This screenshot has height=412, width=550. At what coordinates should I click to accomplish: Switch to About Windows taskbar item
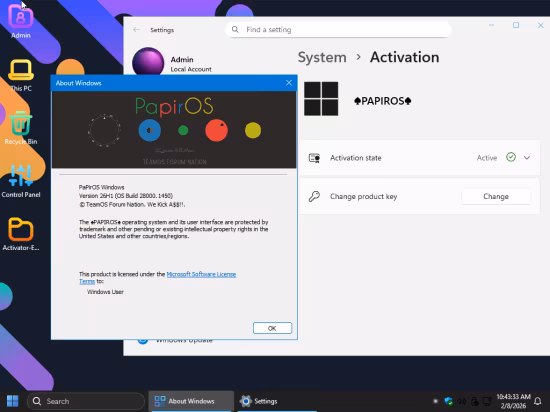[191, 401]
